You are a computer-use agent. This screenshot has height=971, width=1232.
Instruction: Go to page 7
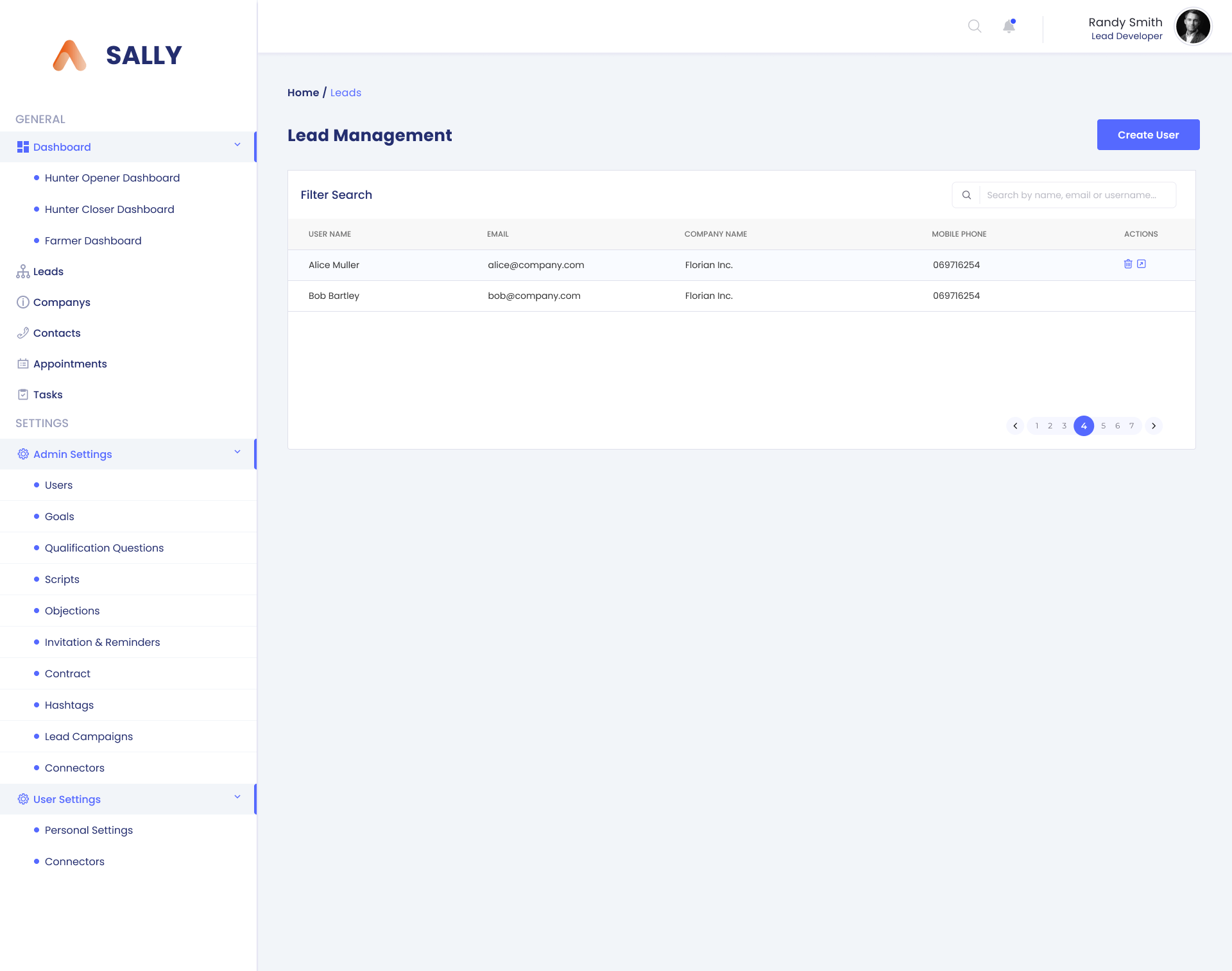click(1131, 426)
